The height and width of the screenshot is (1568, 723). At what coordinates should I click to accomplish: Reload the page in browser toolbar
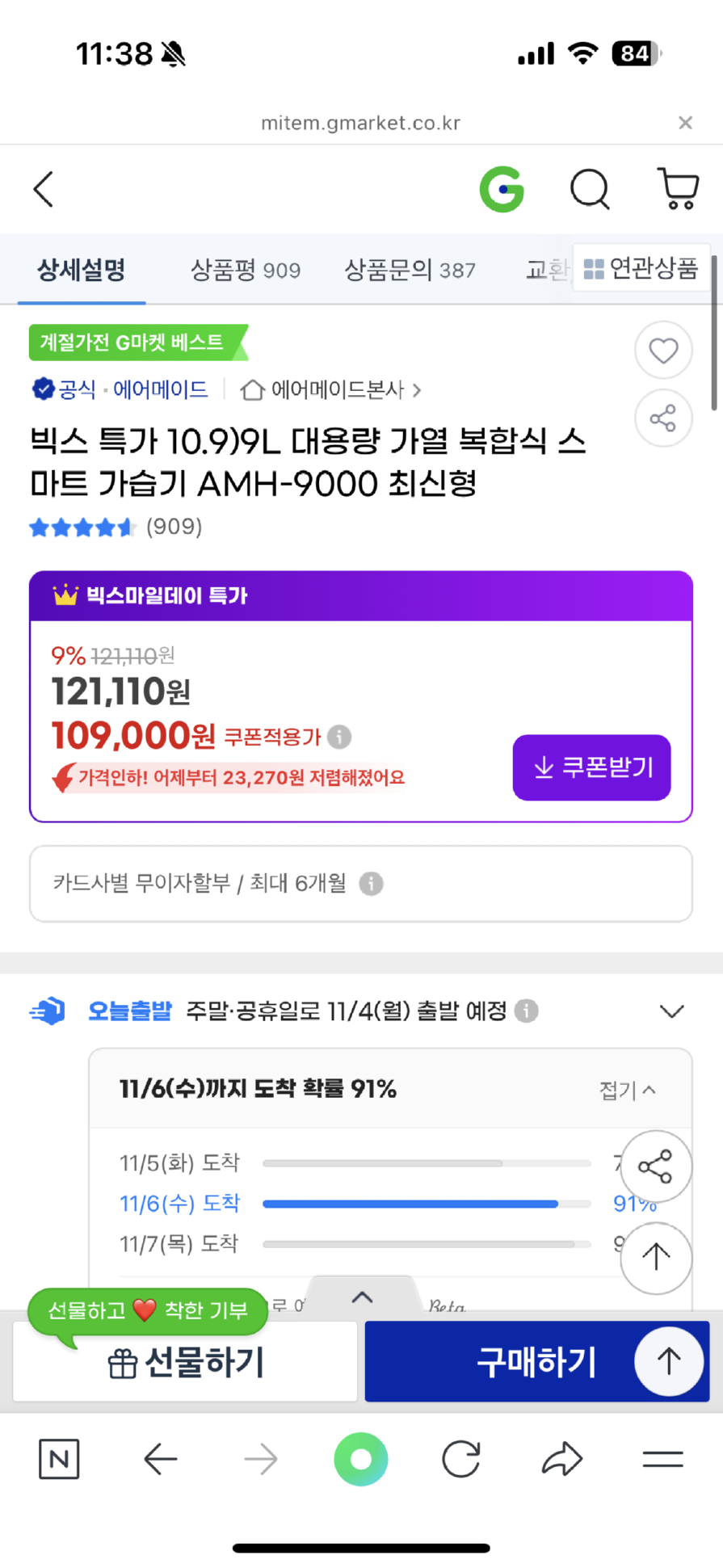point(461,1459)
